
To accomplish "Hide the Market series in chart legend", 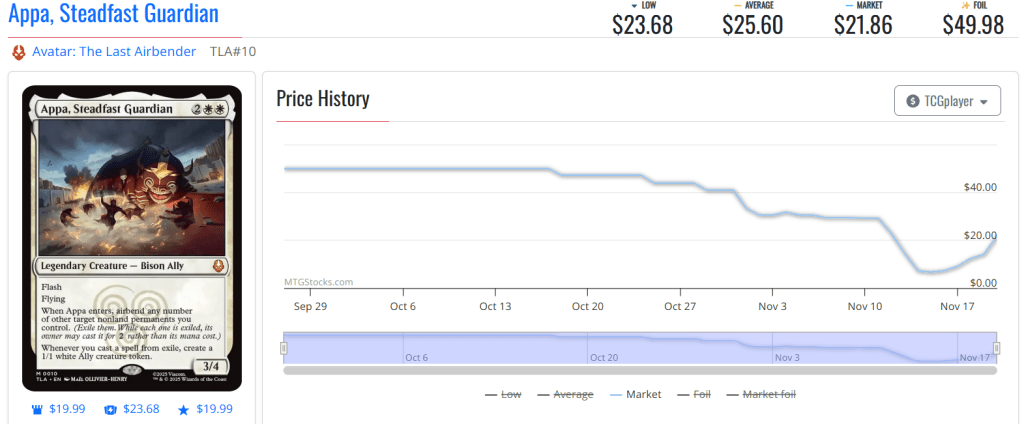I will (634, 395).
